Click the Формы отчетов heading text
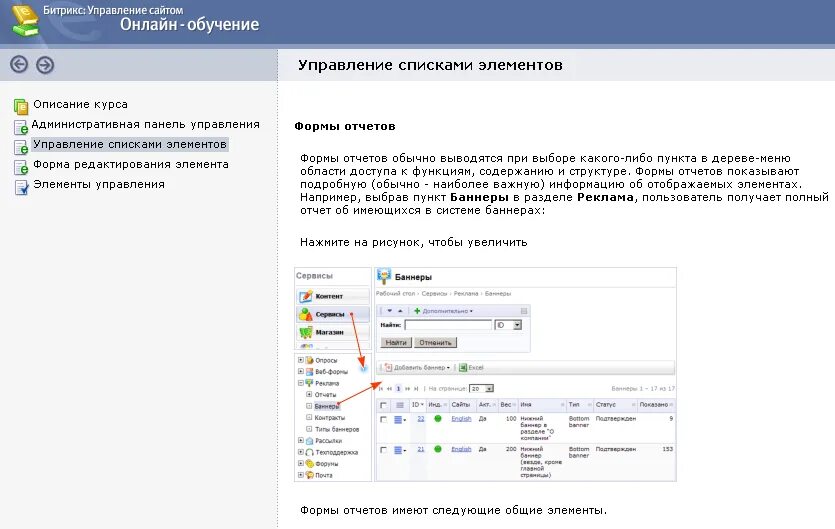The width and height of the screenshot is (835, 529). 345,126
